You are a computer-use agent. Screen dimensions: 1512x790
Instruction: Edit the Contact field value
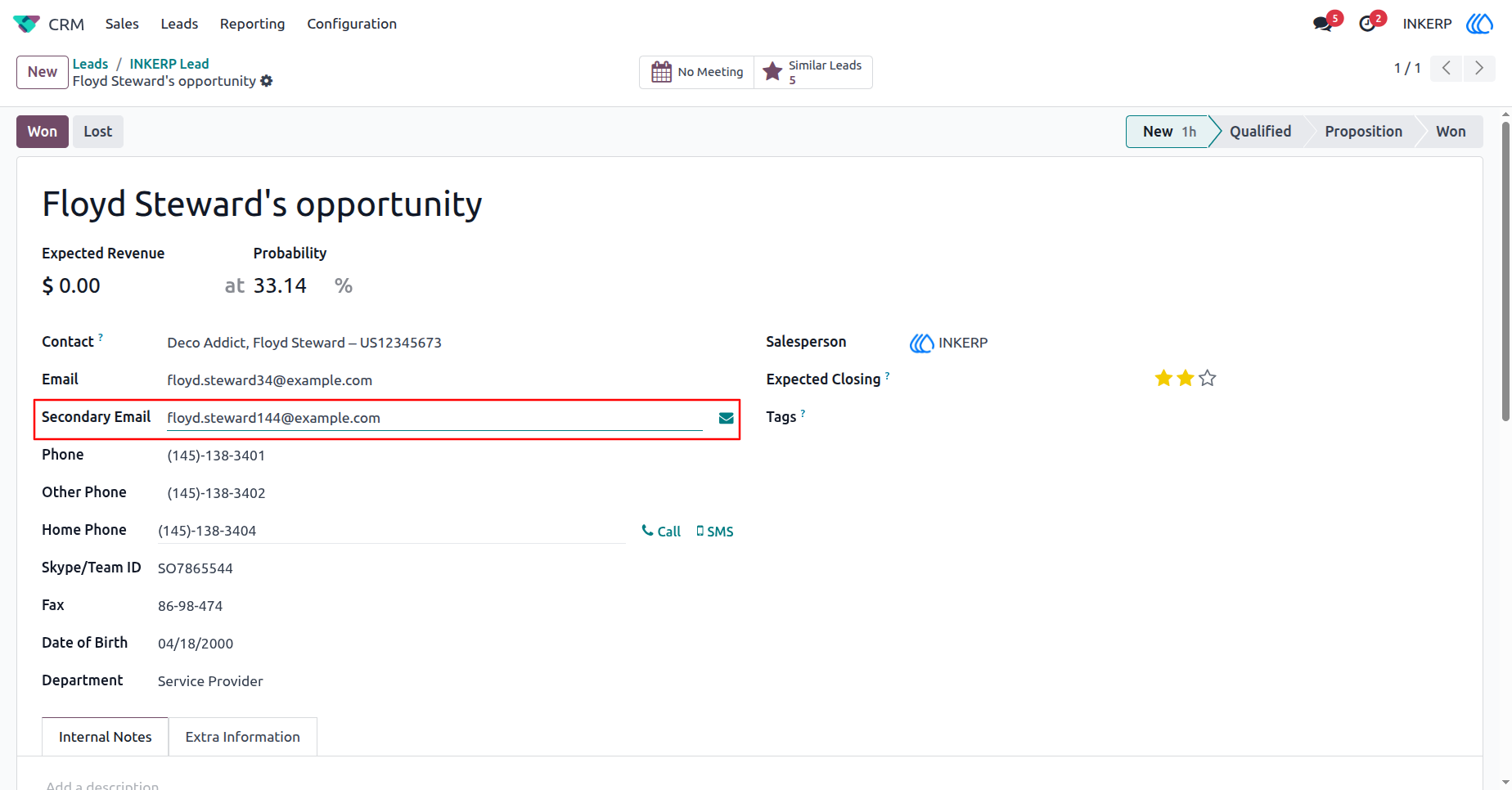pos(304,343)
